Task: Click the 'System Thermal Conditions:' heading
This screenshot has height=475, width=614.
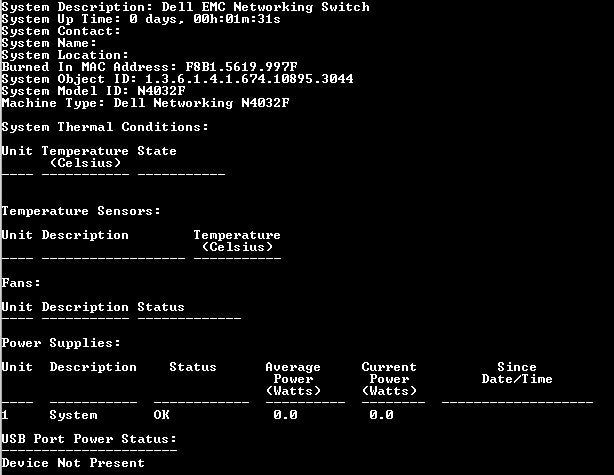Action: tap(105, 127)
